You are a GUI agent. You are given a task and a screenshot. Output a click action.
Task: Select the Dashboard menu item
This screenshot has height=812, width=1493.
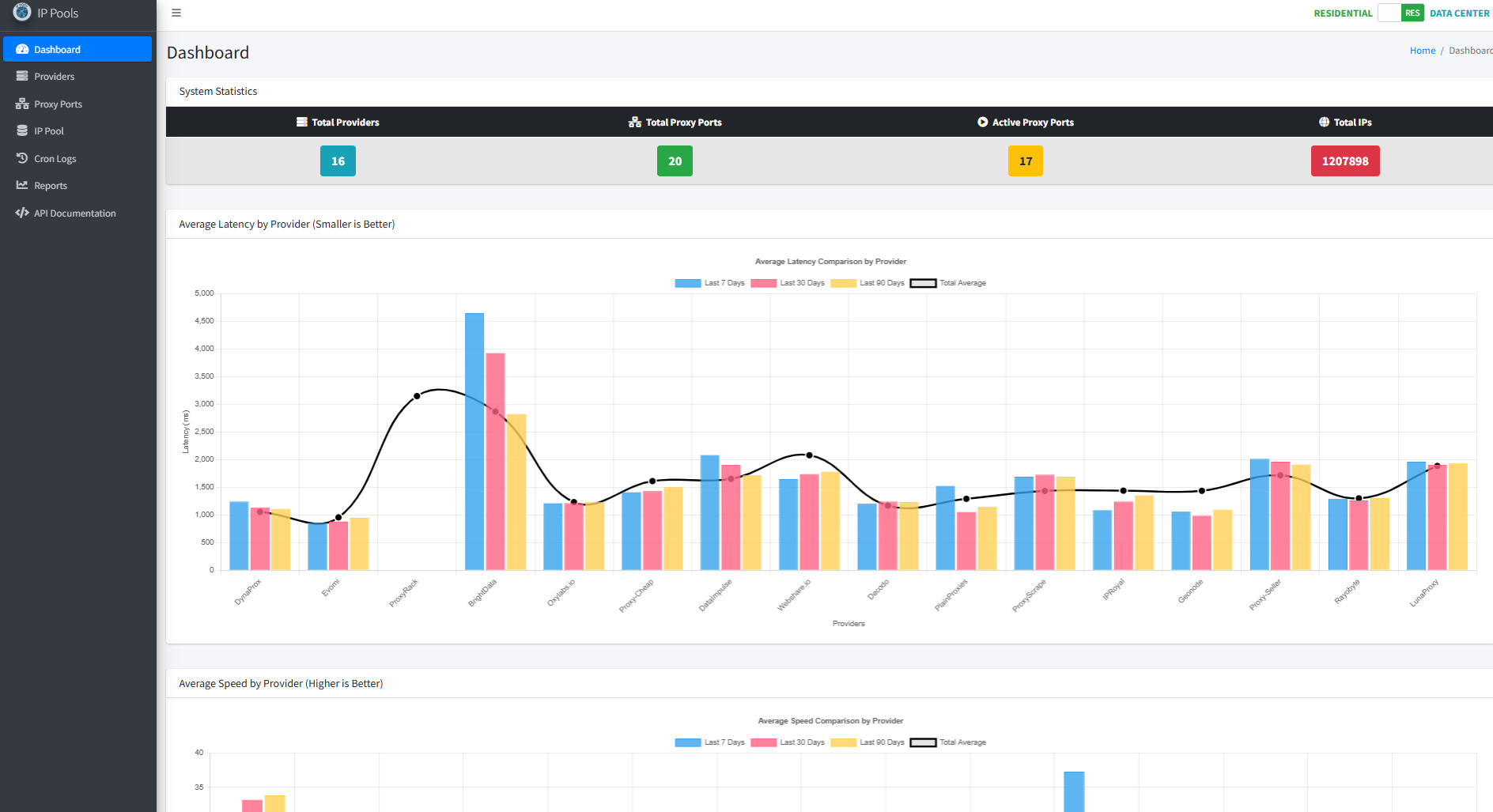click(77, 49)
